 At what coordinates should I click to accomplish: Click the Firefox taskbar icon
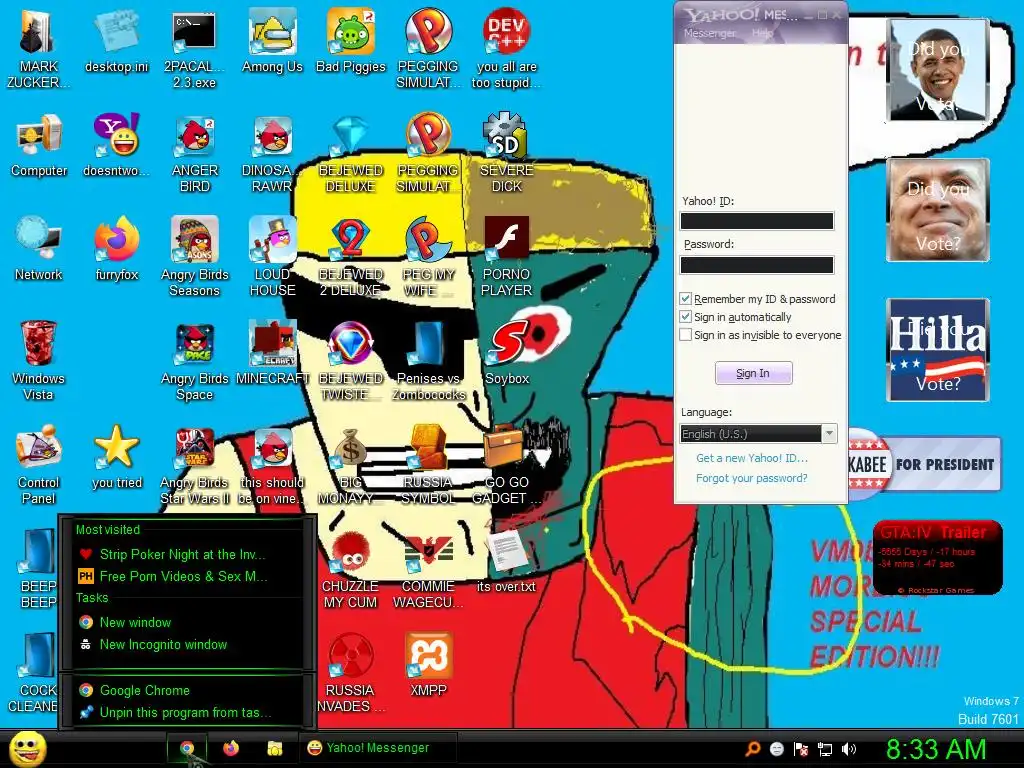[x=231, y=748]
